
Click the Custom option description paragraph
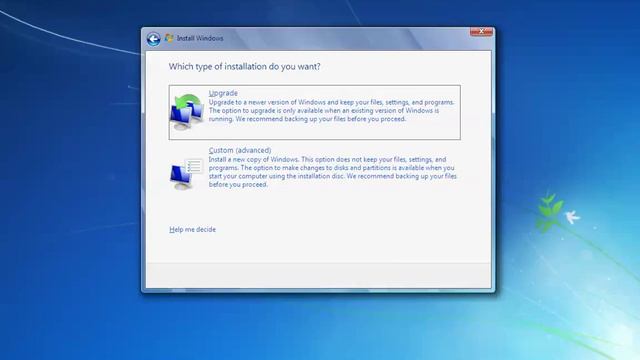pyautogui.click(x=333, y=172)
